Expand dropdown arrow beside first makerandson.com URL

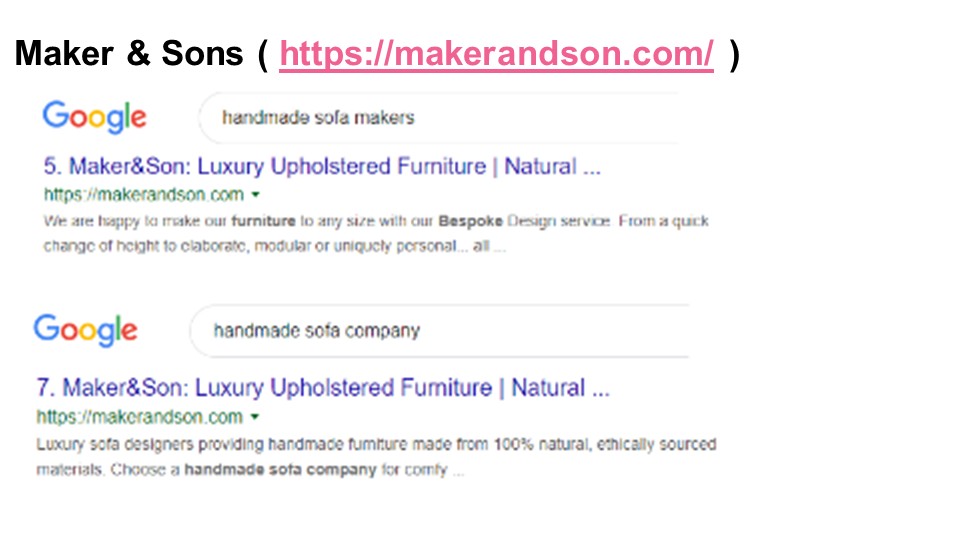(x=256, y=195)
